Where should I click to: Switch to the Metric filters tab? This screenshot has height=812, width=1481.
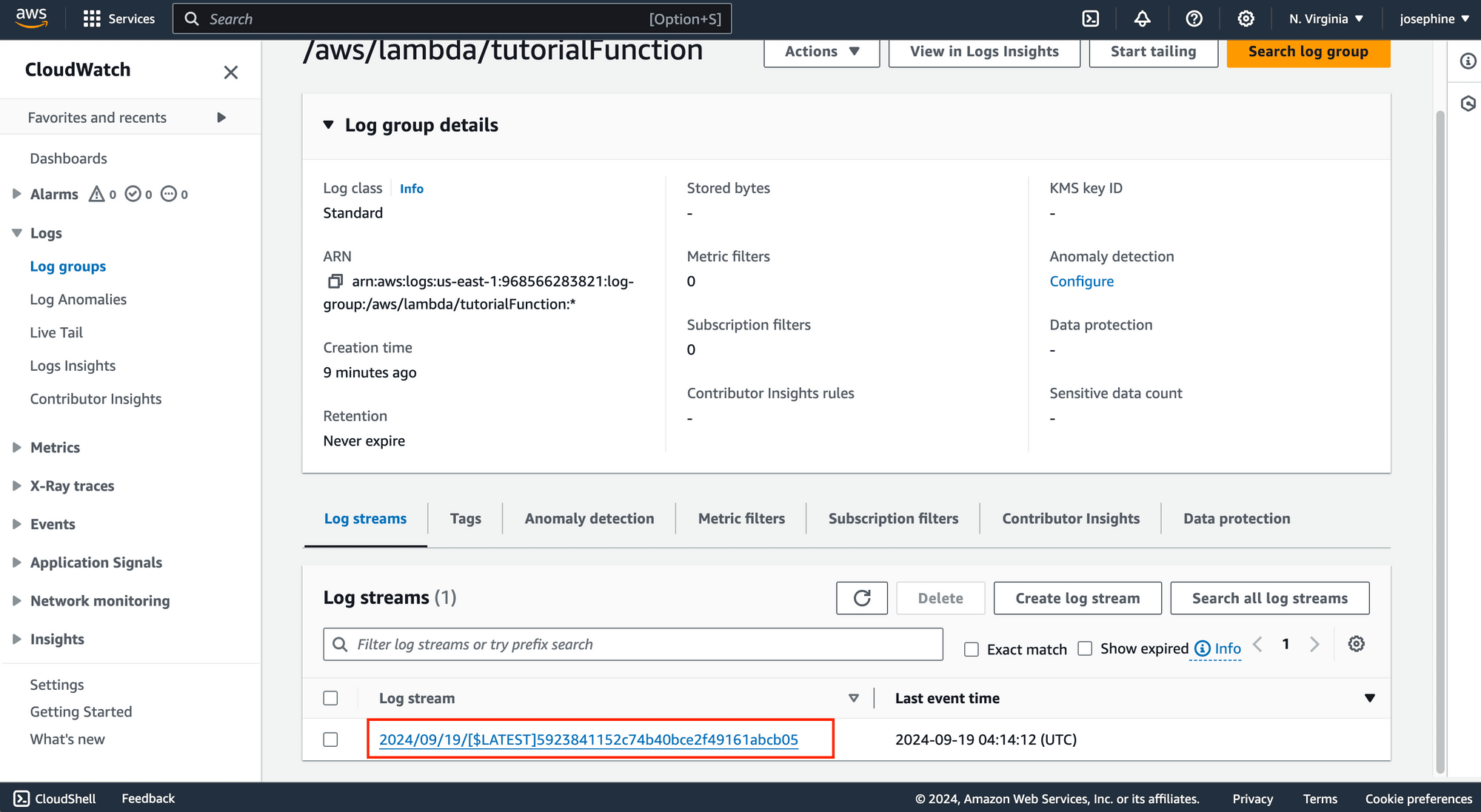coord(741,519)
